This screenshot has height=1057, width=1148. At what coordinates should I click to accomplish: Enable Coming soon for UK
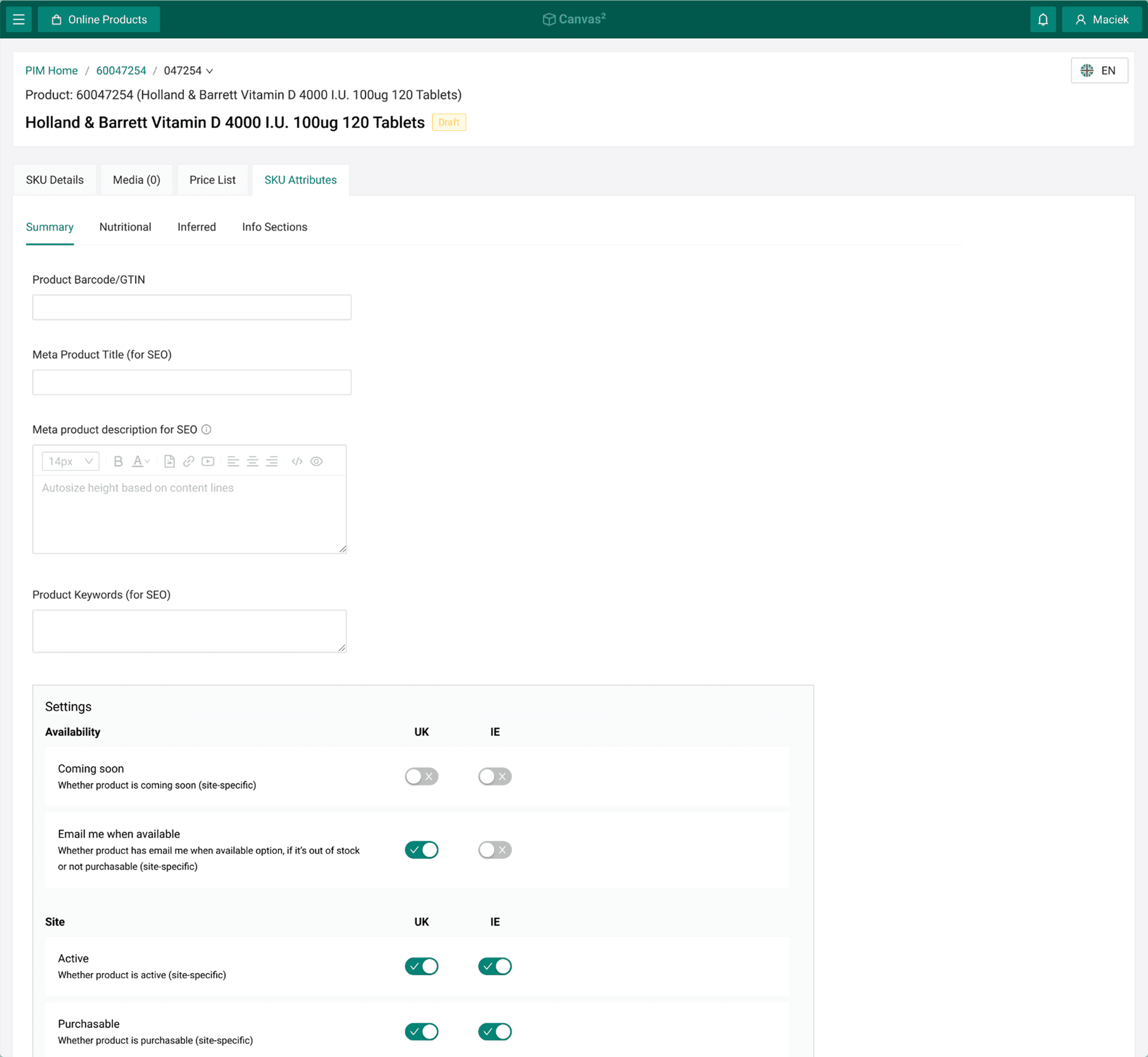(422, 777)
